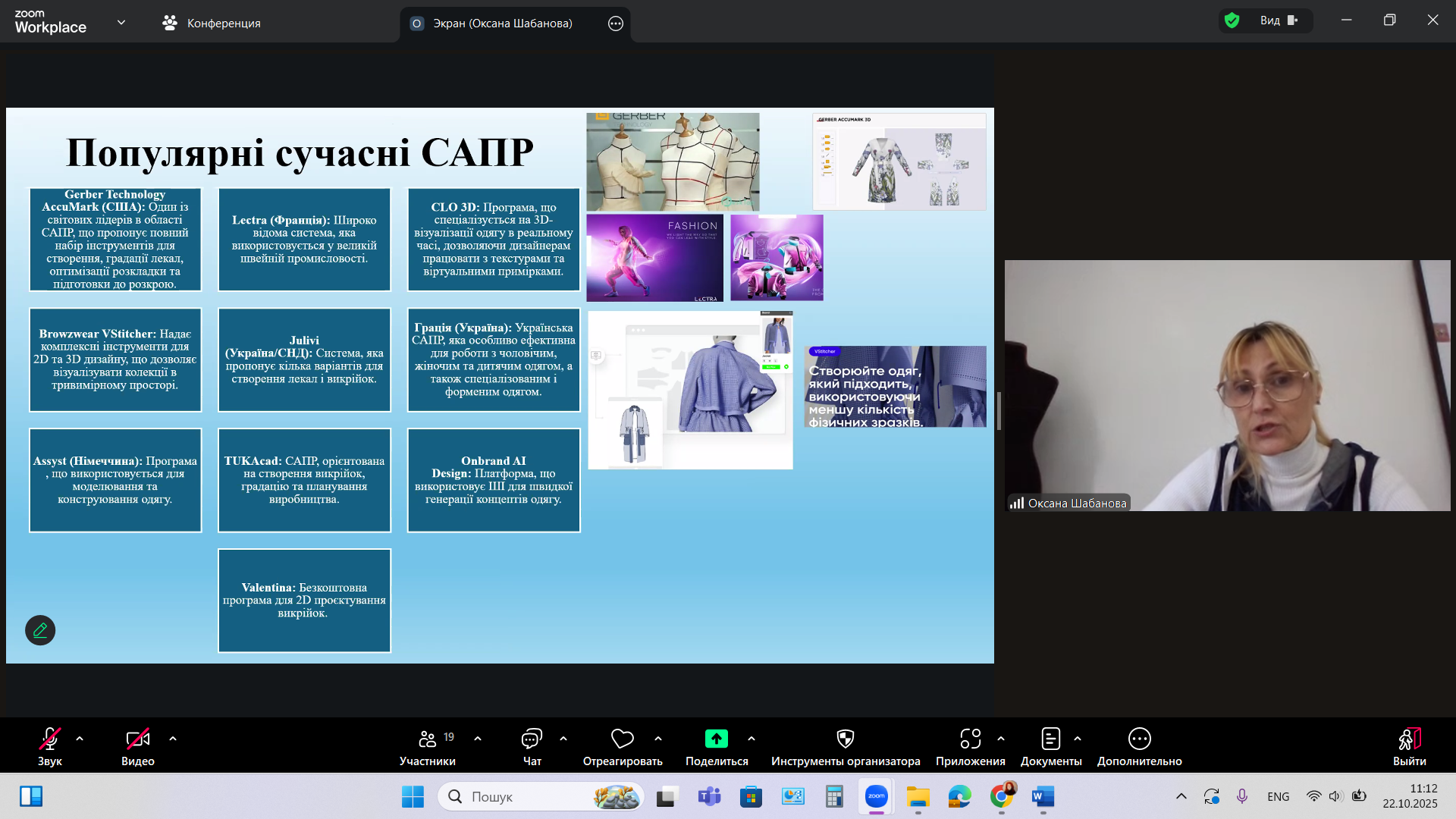This screenshot has height=819, width=1456.
Task: Click the green Share screen button
Action: coord(716,739)
